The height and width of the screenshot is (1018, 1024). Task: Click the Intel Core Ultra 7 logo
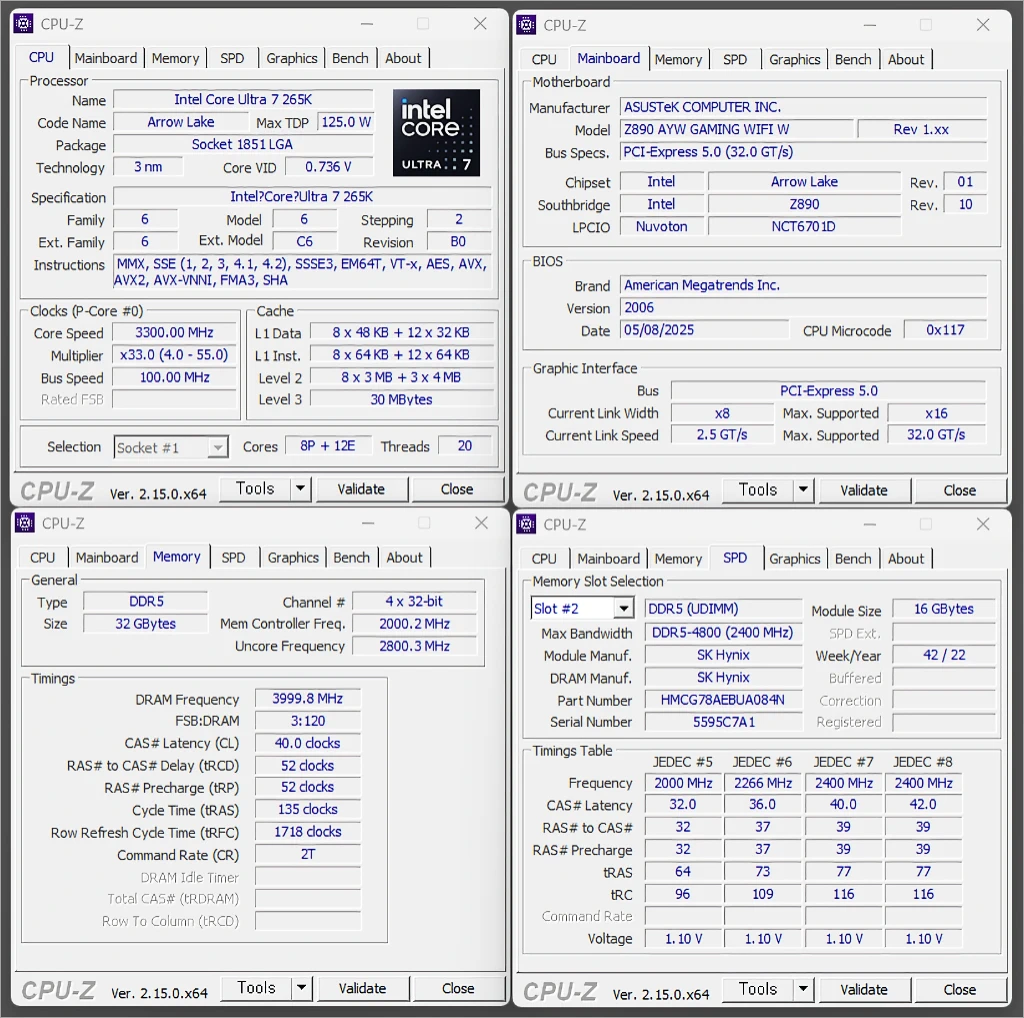[x=436, y=133]
